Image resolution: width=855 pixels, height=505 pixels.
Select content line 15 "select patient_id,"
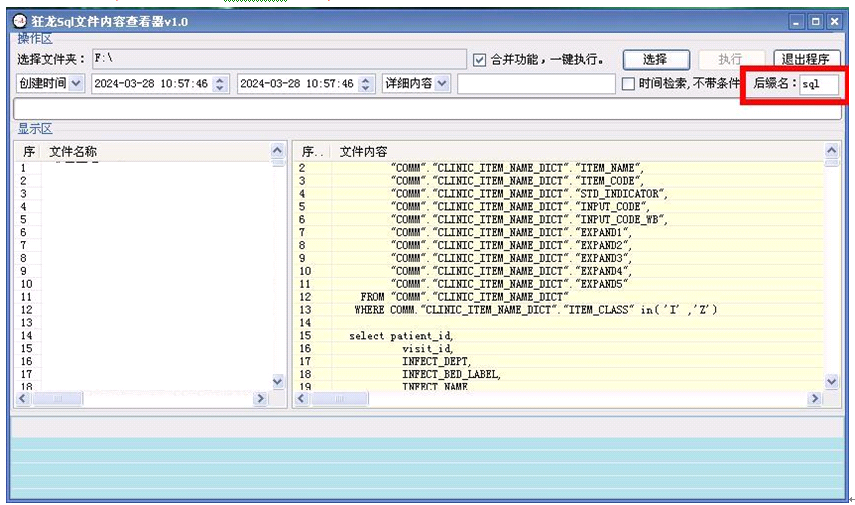click(559, 335)
